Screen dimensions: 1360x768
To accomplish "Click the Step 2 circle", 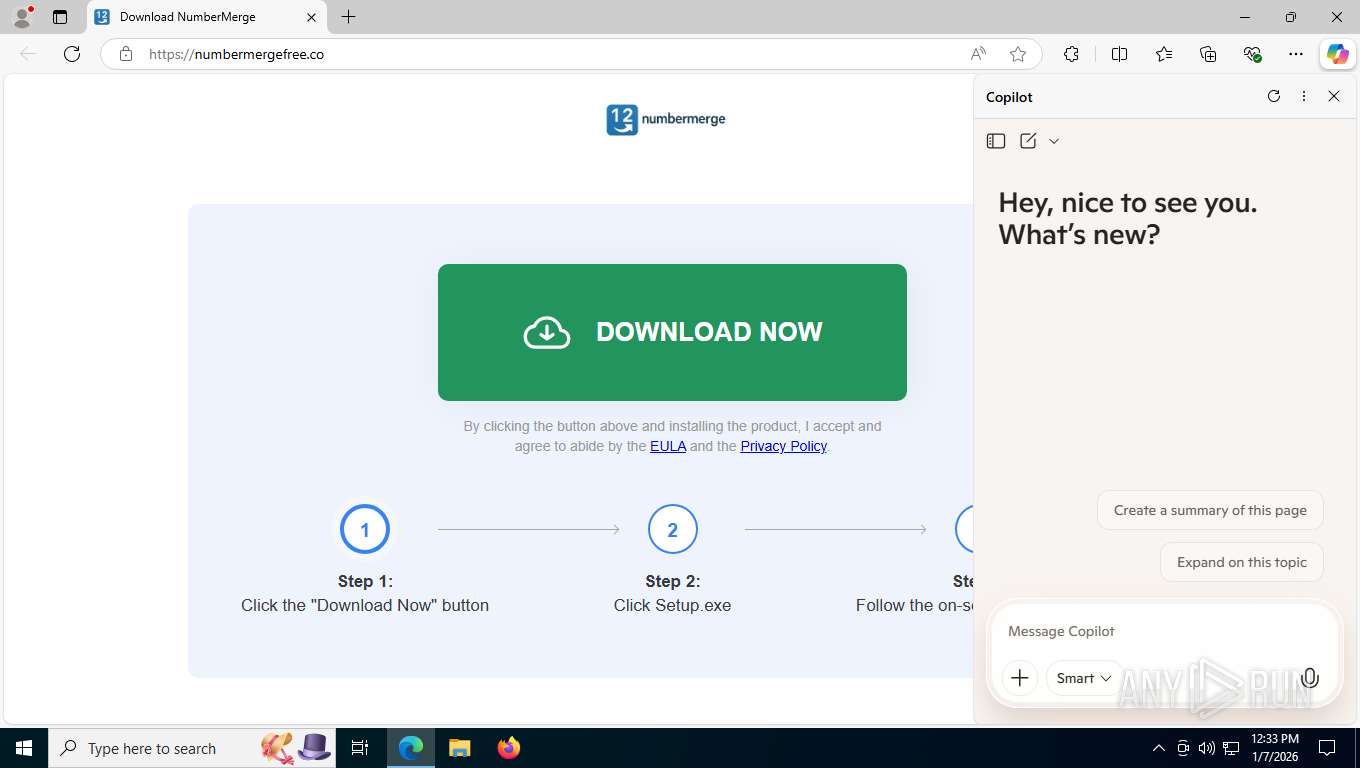I will 672,529.
